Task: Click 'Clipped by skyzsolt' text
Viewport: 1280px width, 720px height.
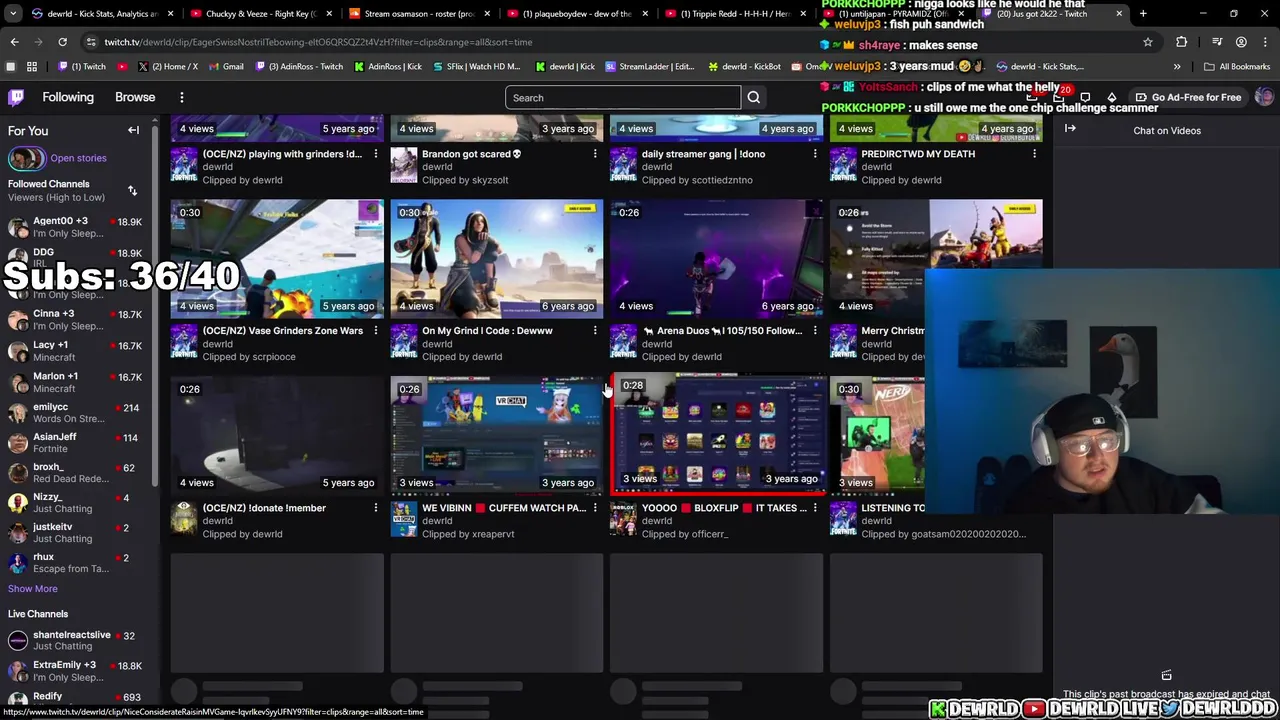Action: click(465, 180)
